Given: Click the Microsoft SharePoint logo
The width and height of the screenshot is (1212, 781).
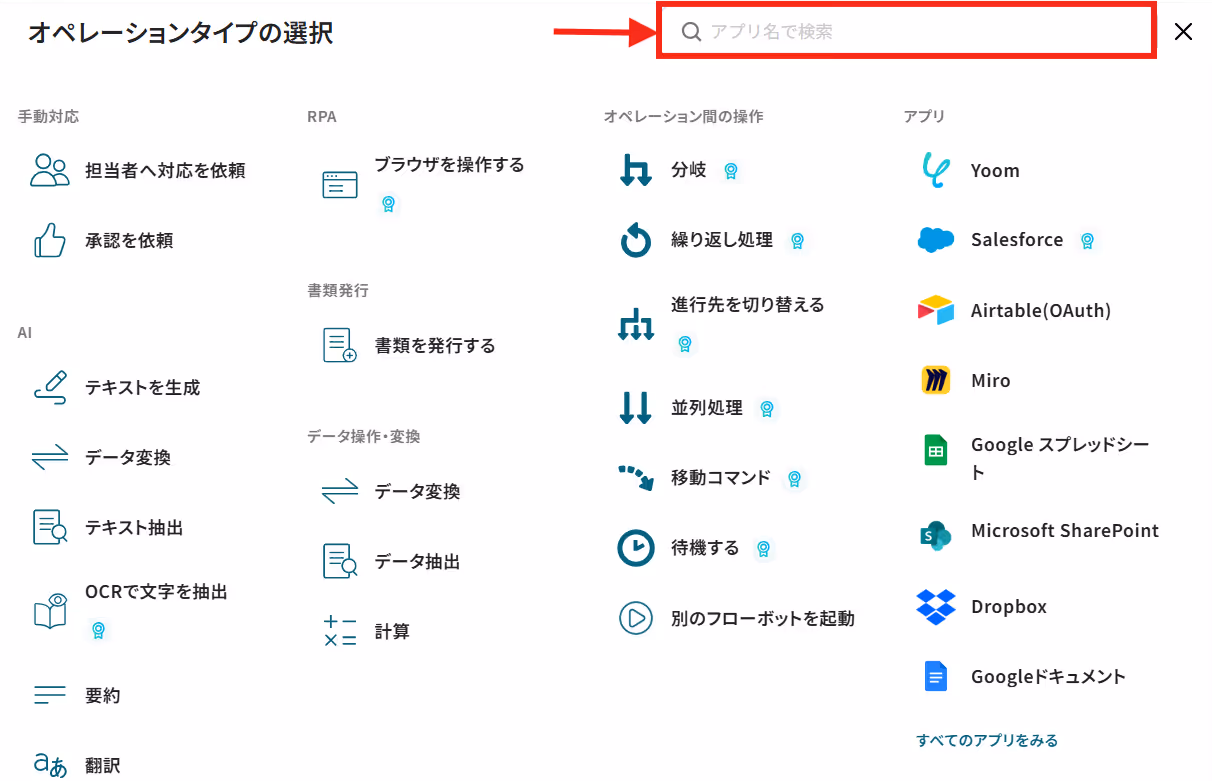Looking at the screenshot, I should (936, 535).
